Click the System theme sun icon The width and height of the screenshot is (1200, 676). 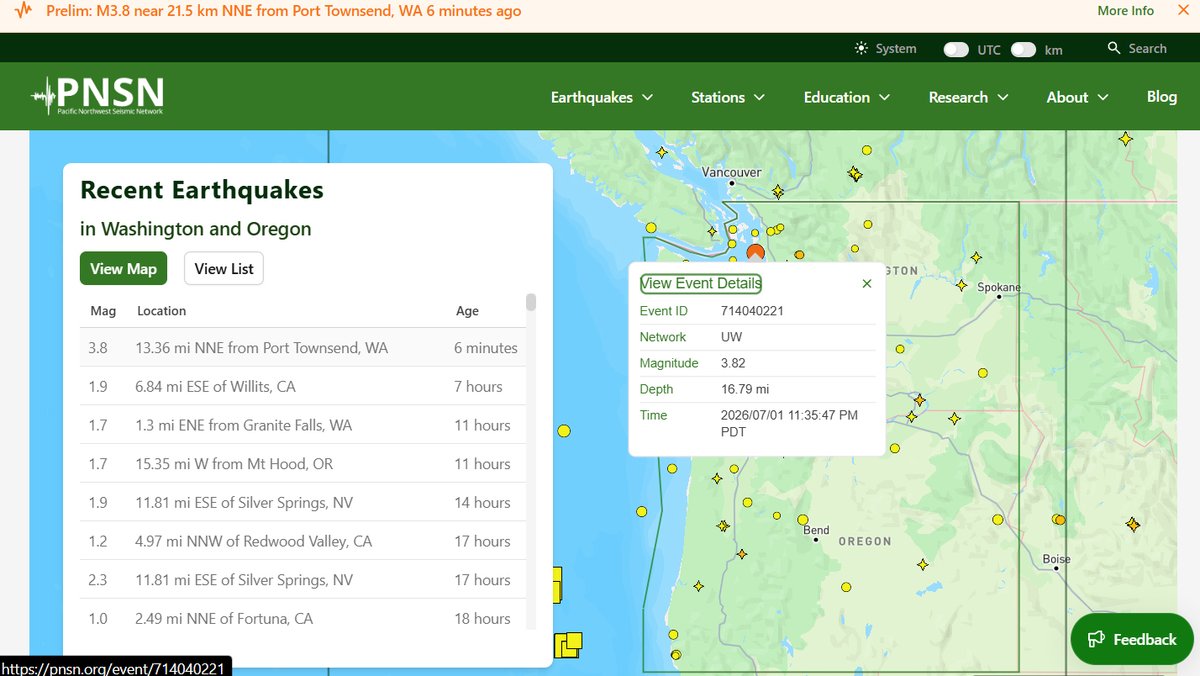click(861, 48)
